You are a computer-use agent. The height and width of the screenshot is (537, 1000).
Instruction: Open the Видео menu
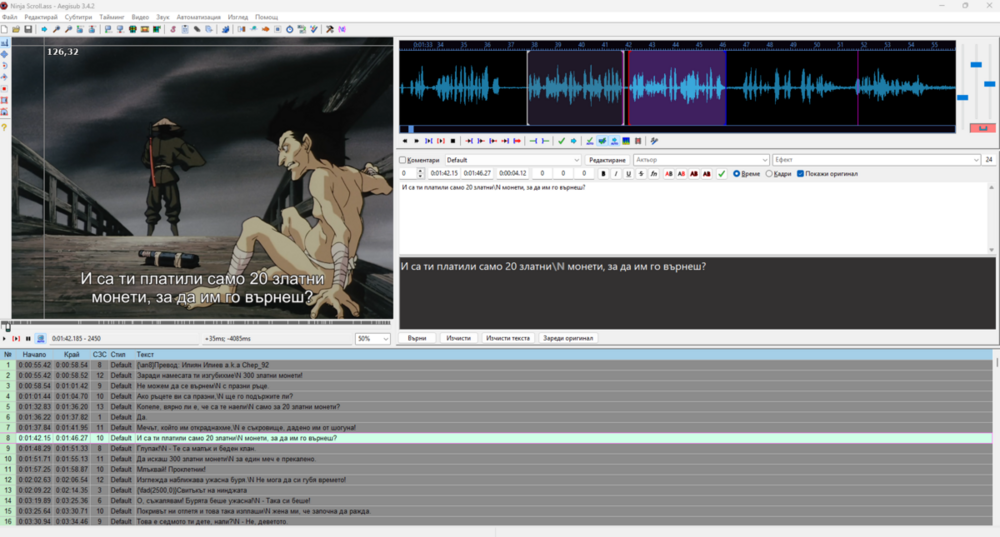coord(140,17)
